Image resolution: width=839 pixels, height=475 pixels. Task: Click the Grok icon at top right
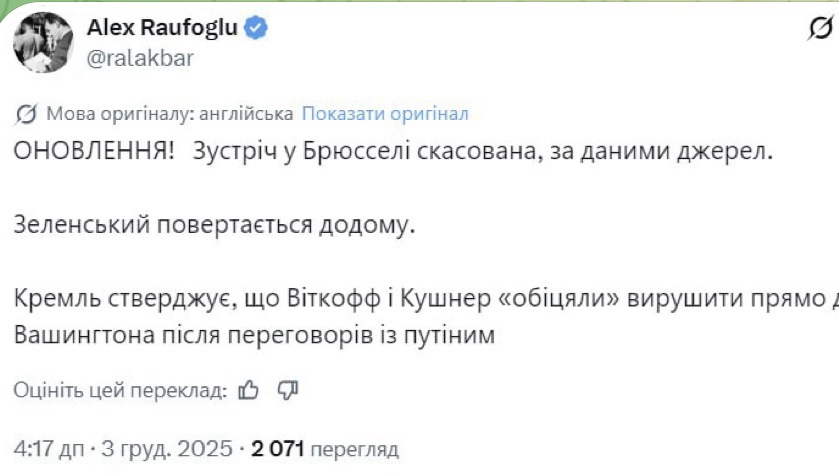pos(820,31)
